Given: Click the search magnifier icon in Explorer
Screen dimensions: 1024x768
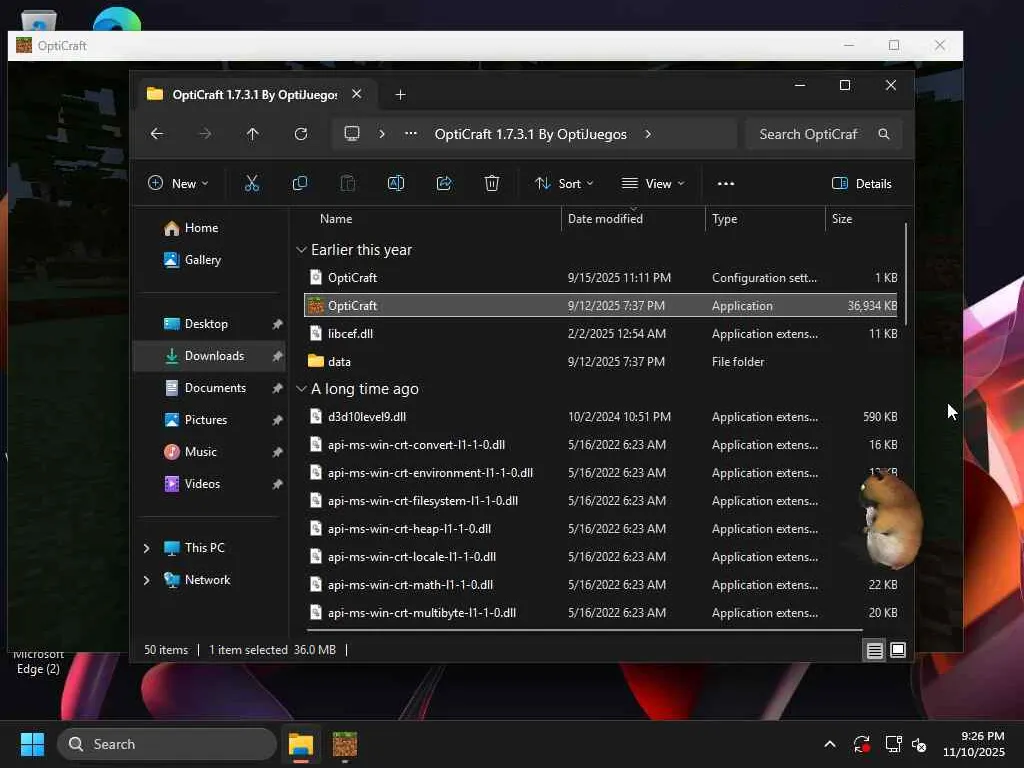Looking at the screenshot, I should click(x=884, y=134).
